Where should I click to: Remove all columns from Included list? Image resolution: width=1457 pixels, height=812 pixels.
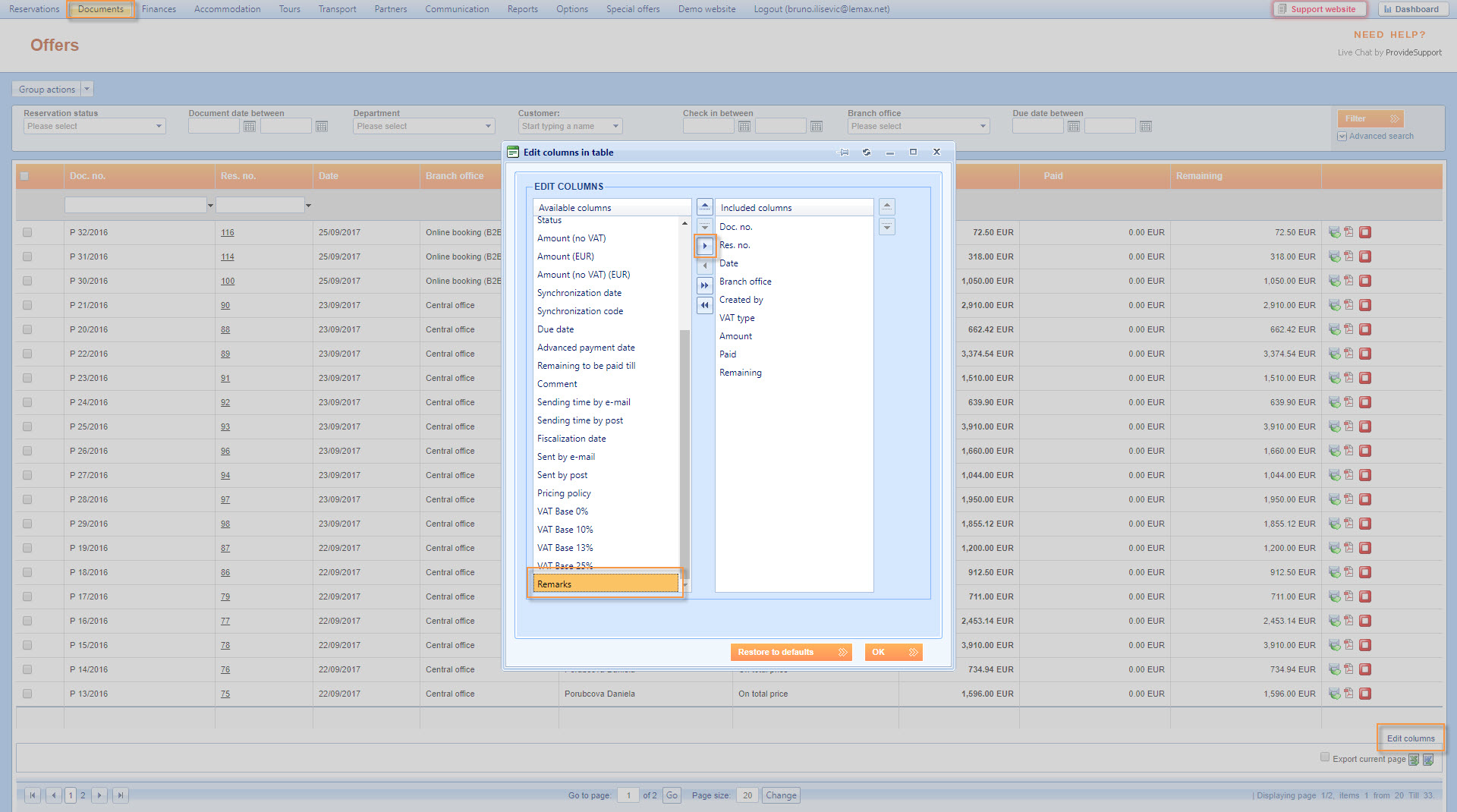[x=705, y=305]
